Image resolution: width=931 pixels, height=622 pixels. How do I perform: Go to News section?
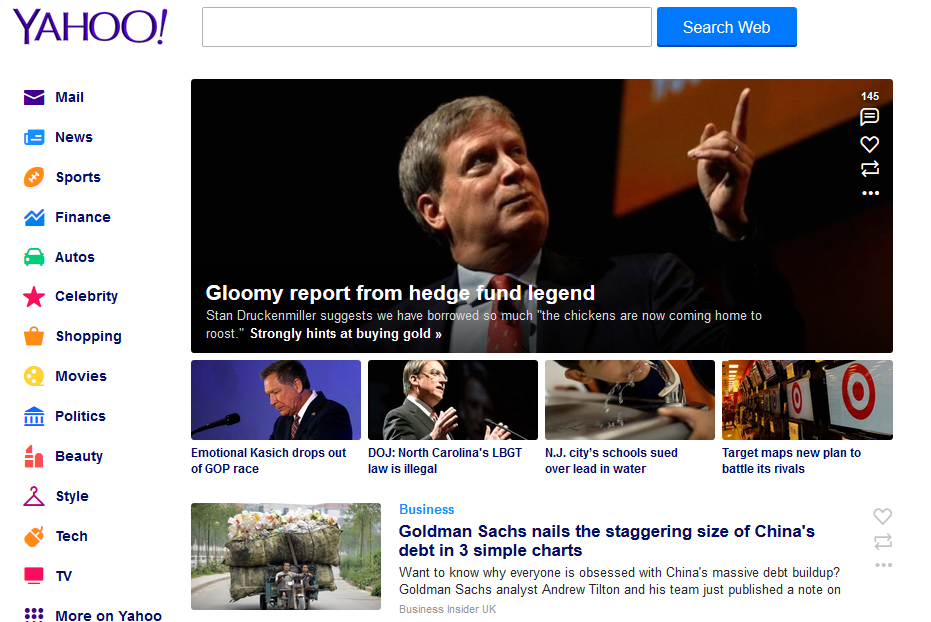[74, 138]
